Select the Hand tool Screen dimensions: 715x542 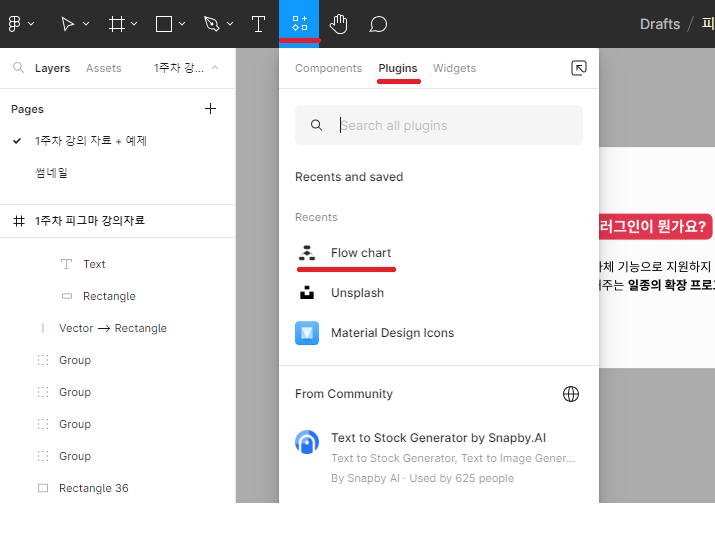tap(338, 24)
